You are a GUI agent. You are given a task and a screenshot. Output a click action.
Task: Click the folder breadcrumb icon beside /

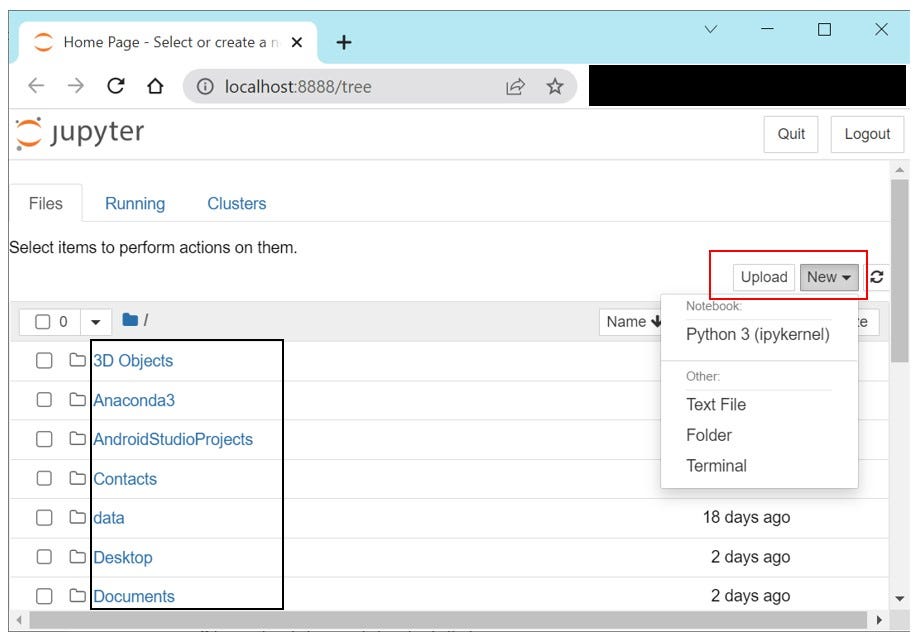pos(130,321)
